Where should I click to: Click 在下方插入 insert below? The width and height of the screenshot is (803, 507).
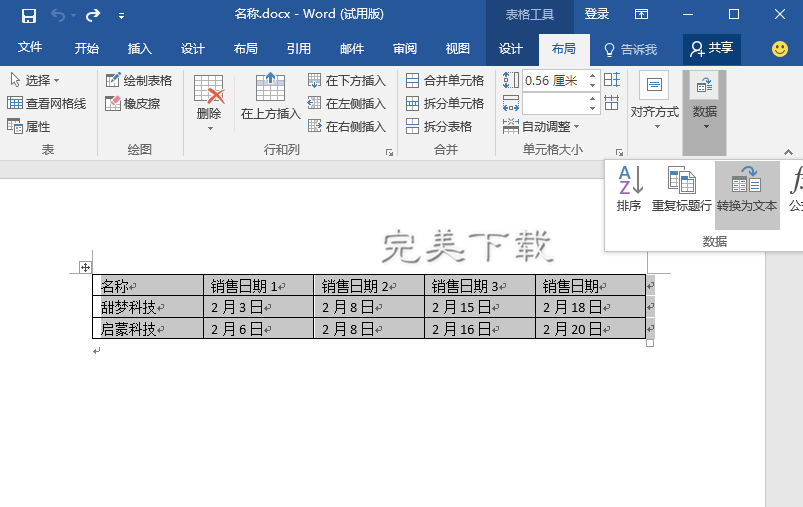[x=347, y=80]
